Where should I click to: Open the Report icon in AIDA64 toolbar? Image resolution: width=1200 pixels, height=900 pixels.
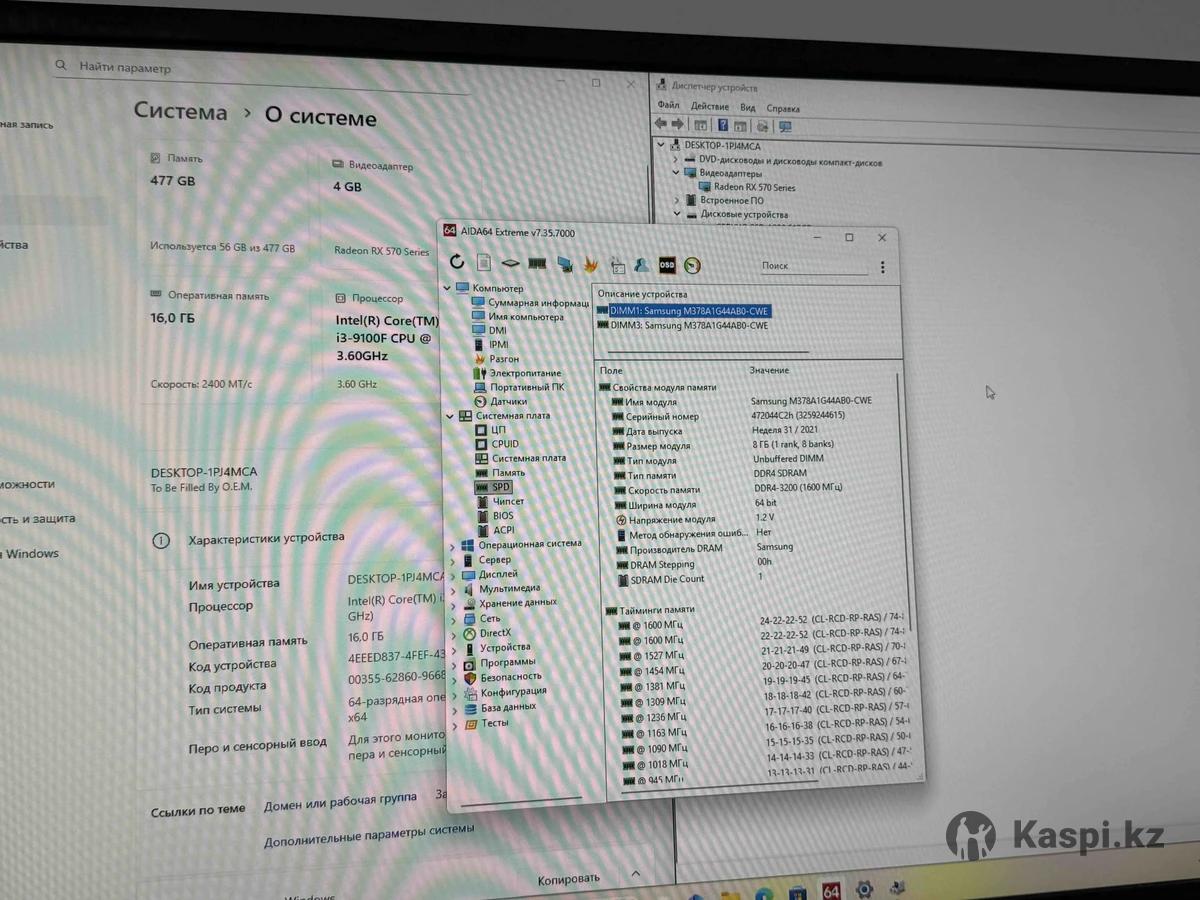click(484, 262)
